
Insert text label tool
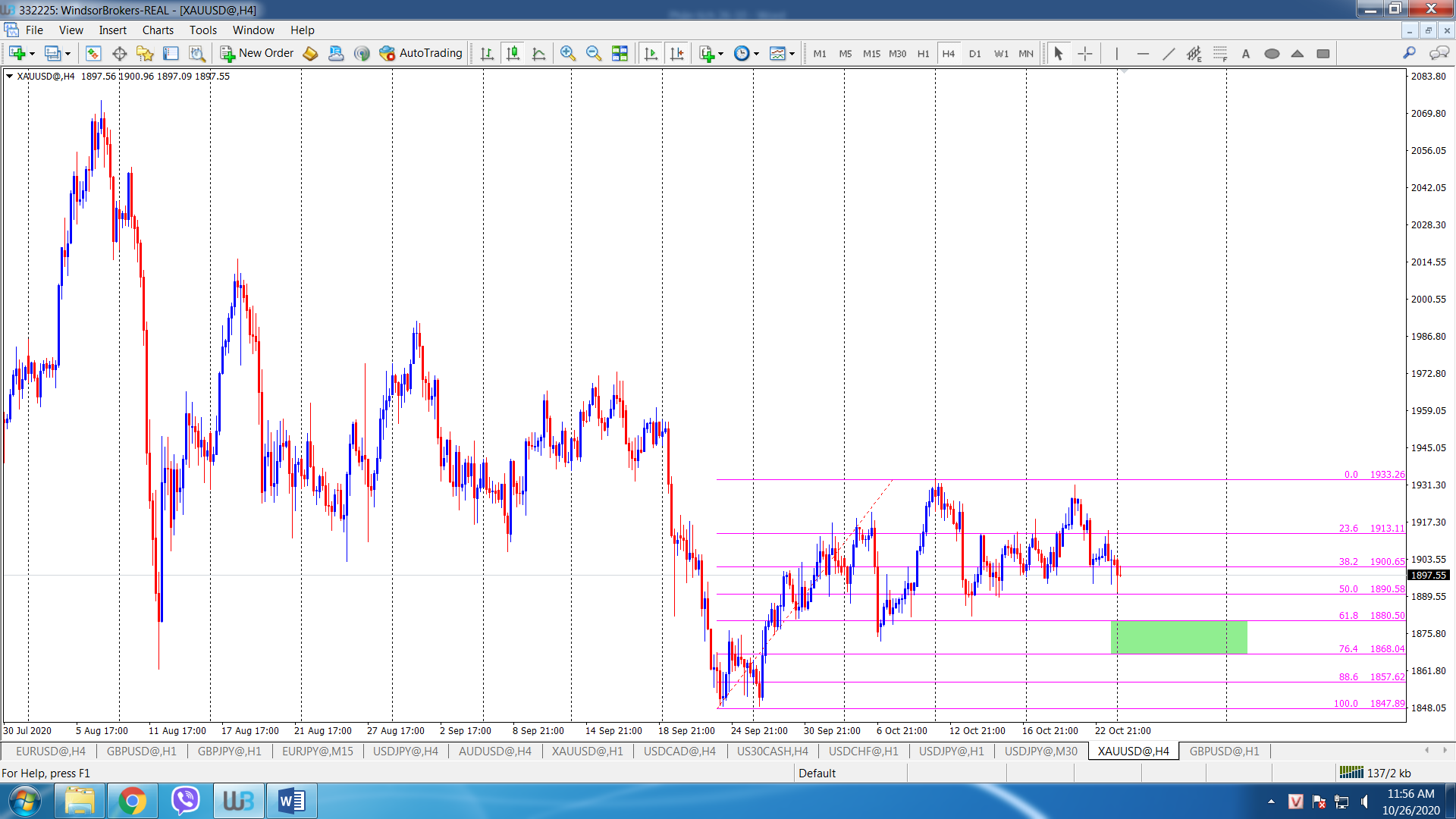tap(1246, 53)
